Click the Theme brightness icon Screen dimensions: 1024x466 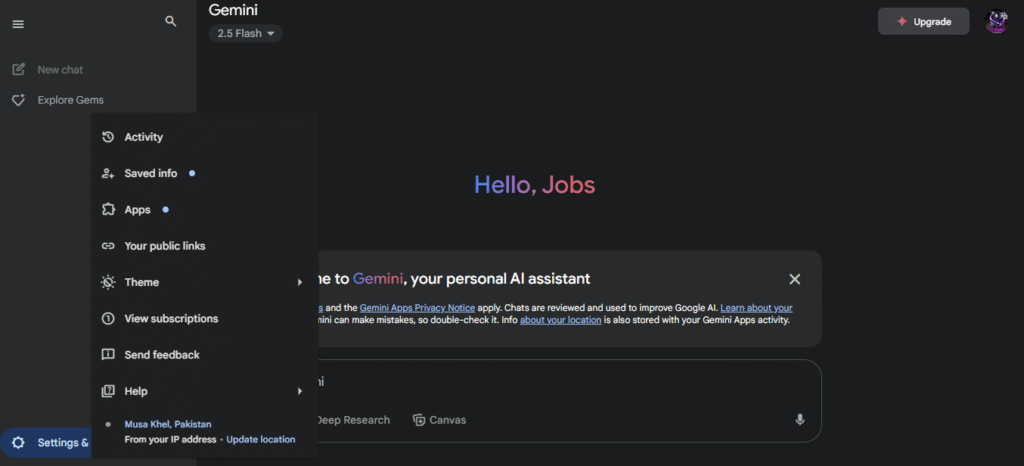coord(108,283)
